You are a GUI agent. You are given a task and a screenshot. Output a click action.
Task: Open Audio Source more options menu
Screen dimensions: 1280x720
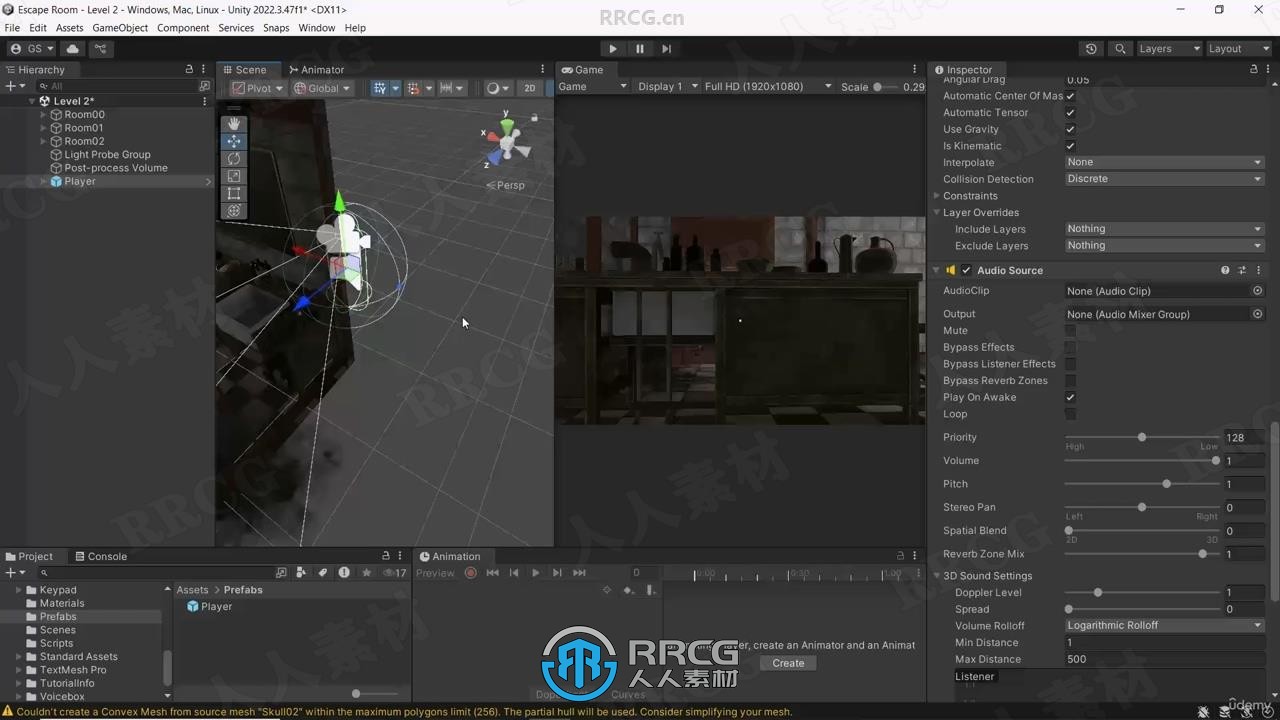(1258, 270)
